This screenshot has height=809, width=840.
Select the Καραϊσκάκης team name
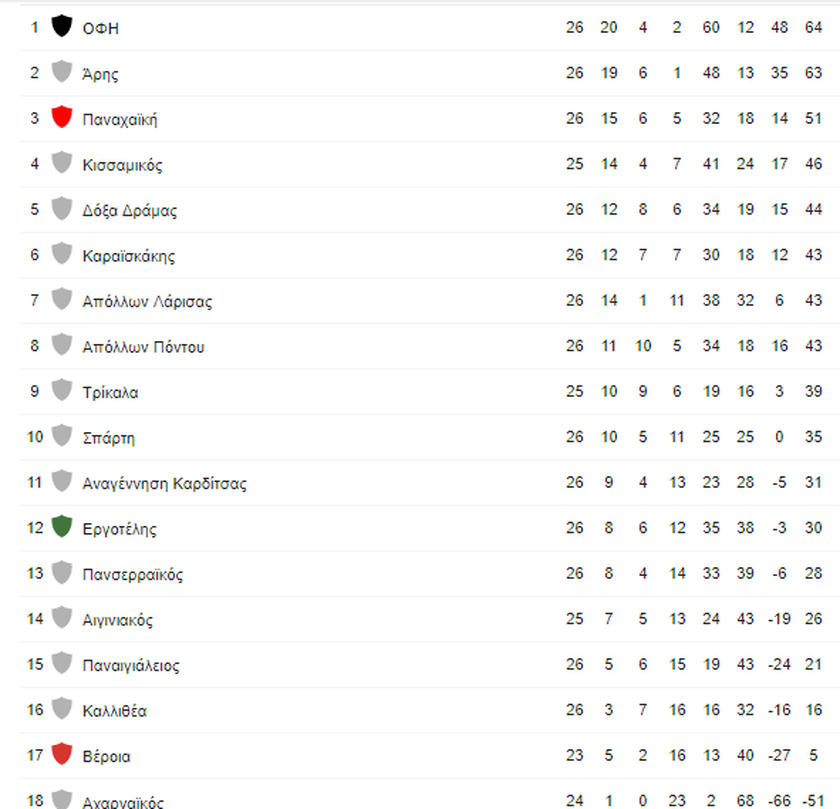(129, 256)
